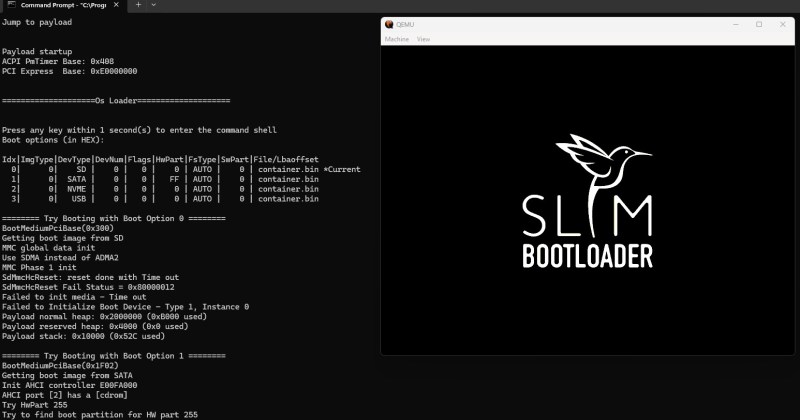Click 'Payload stack: 0x10000' line
Image resolution: width=800 pixels, height=420 pixels.
(83, 336)
